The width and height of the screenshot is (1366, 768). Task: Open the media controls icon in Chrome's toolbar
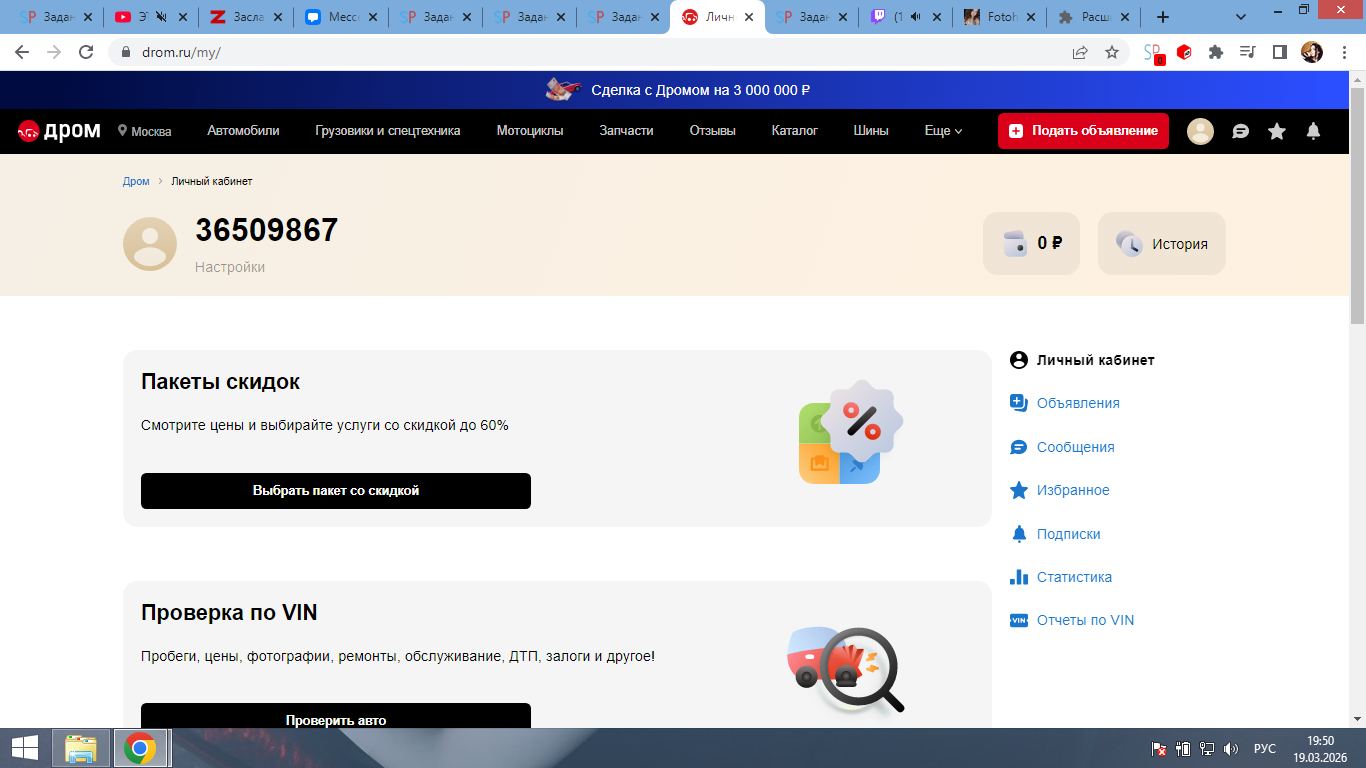pos(1247,52)
